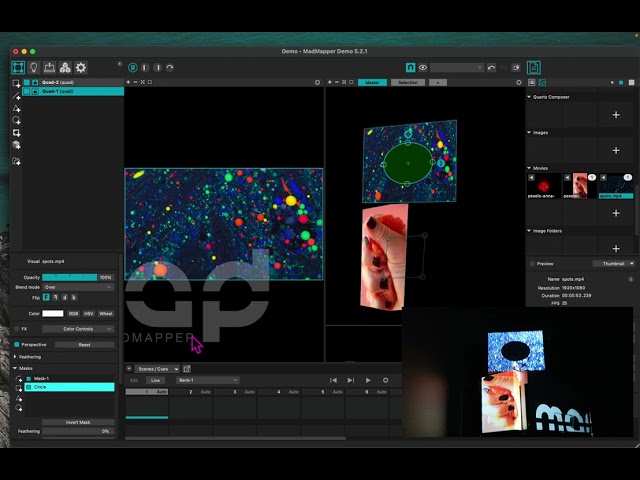
Task: Open the Color Controls dropdown
Action: point(78,329)
